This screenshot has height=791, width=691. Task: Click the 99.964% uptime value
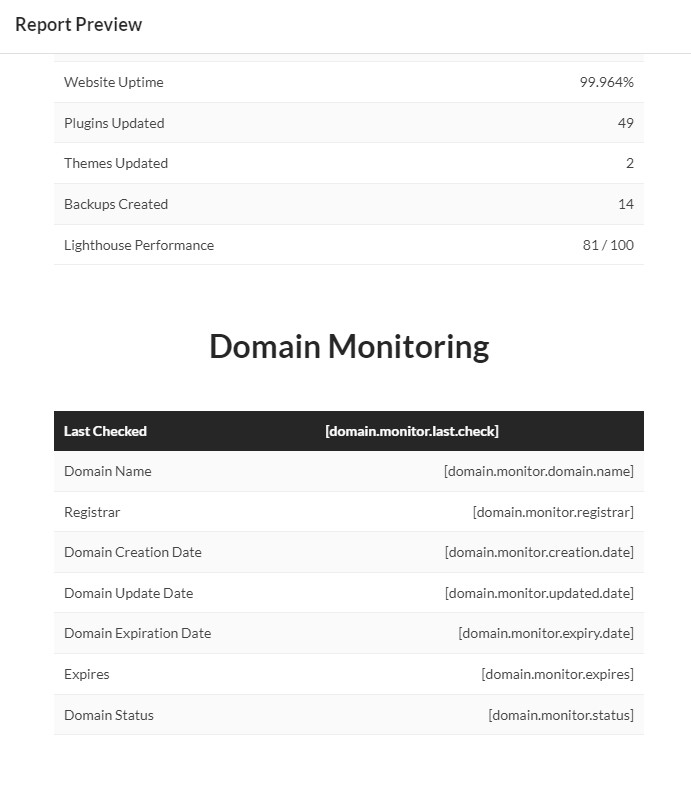tap(606, 82)
